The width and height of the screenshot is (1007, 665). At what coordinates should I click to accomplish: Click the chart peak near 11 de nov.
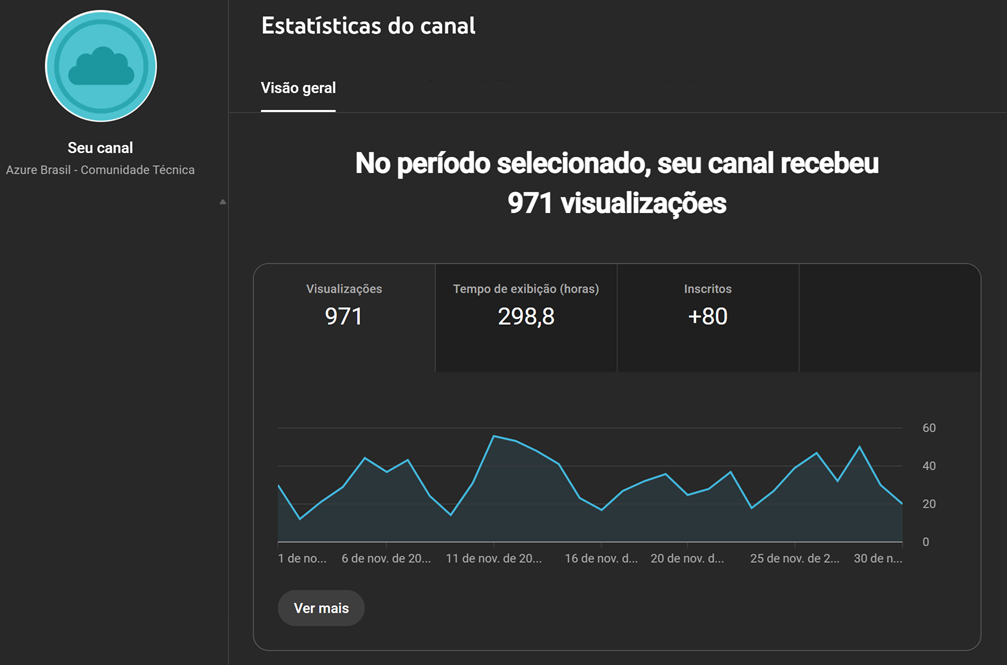click(x=494, y=436)
